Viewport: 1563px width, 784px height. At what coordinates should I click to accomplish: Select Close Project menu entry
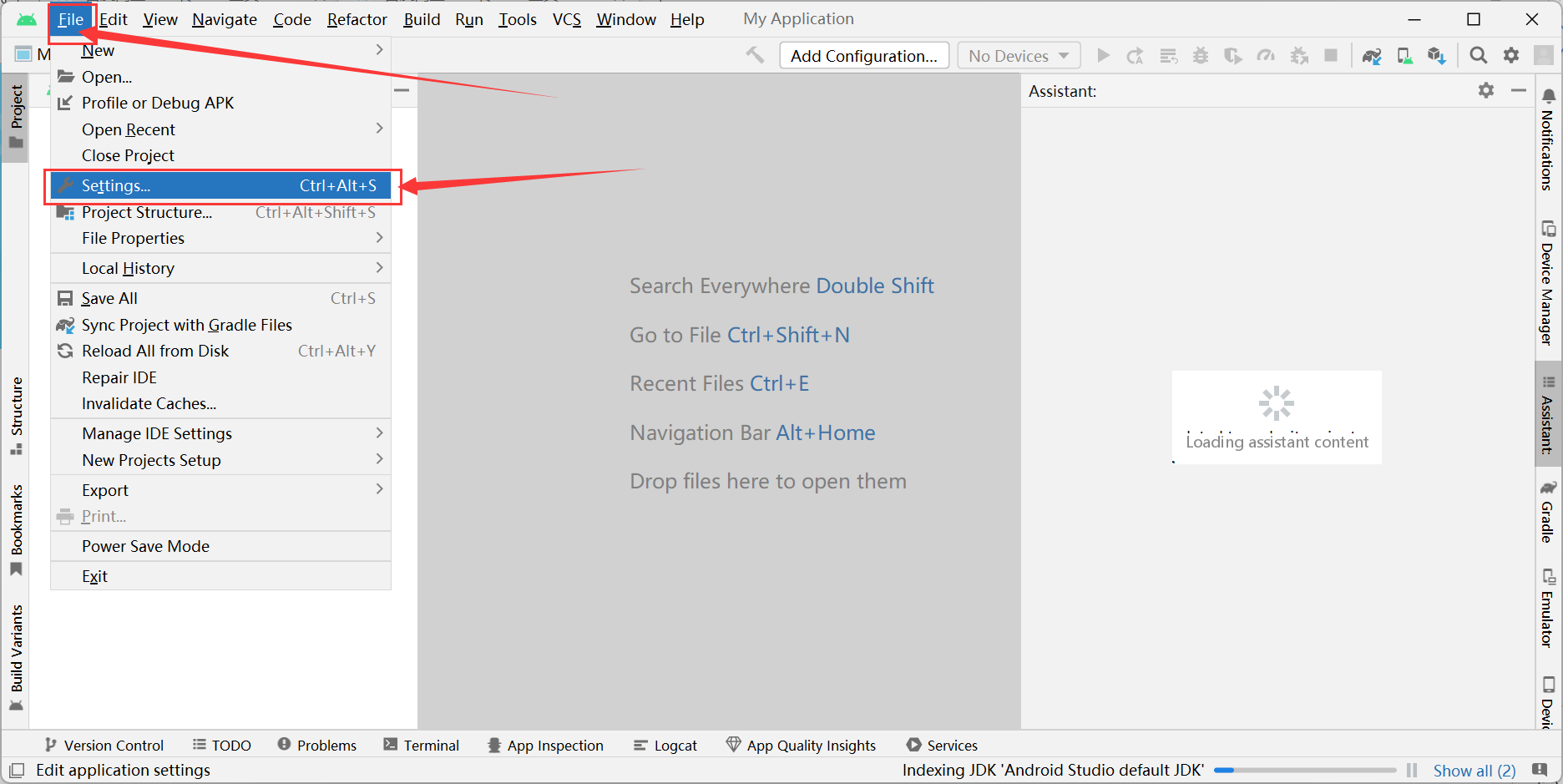coord(220,155)
